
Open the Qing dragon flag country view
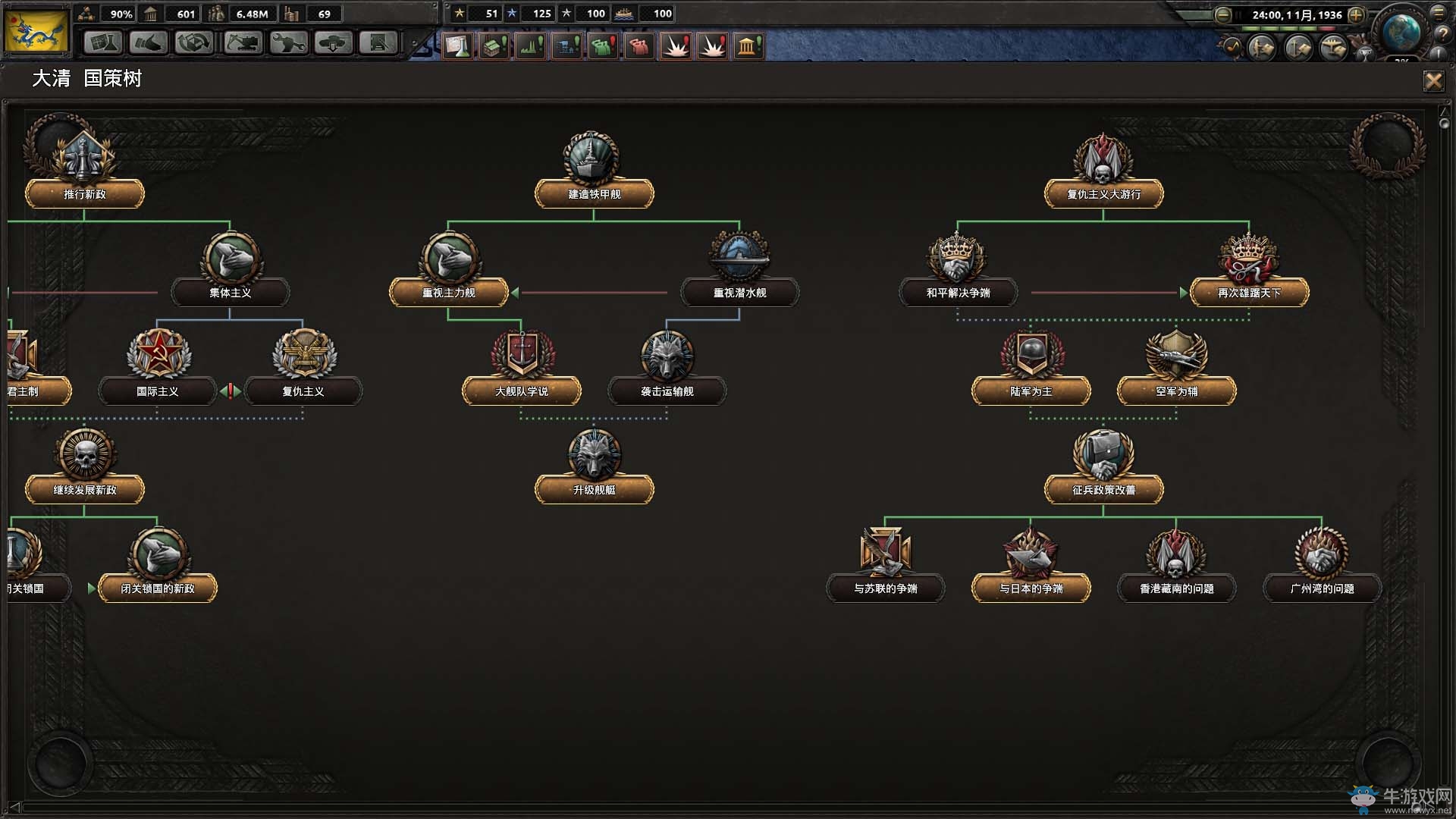point(36,30)
